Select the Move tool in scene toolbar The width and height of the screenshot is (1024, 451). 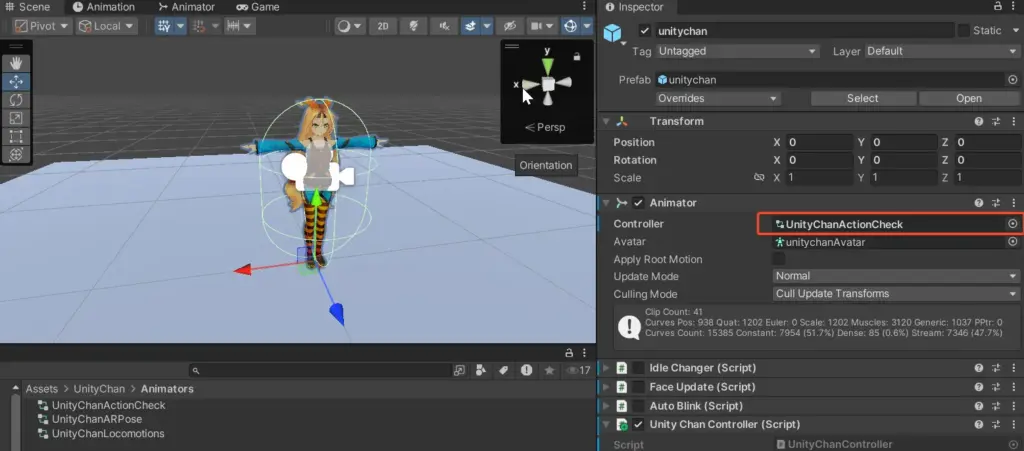[16, 82]
